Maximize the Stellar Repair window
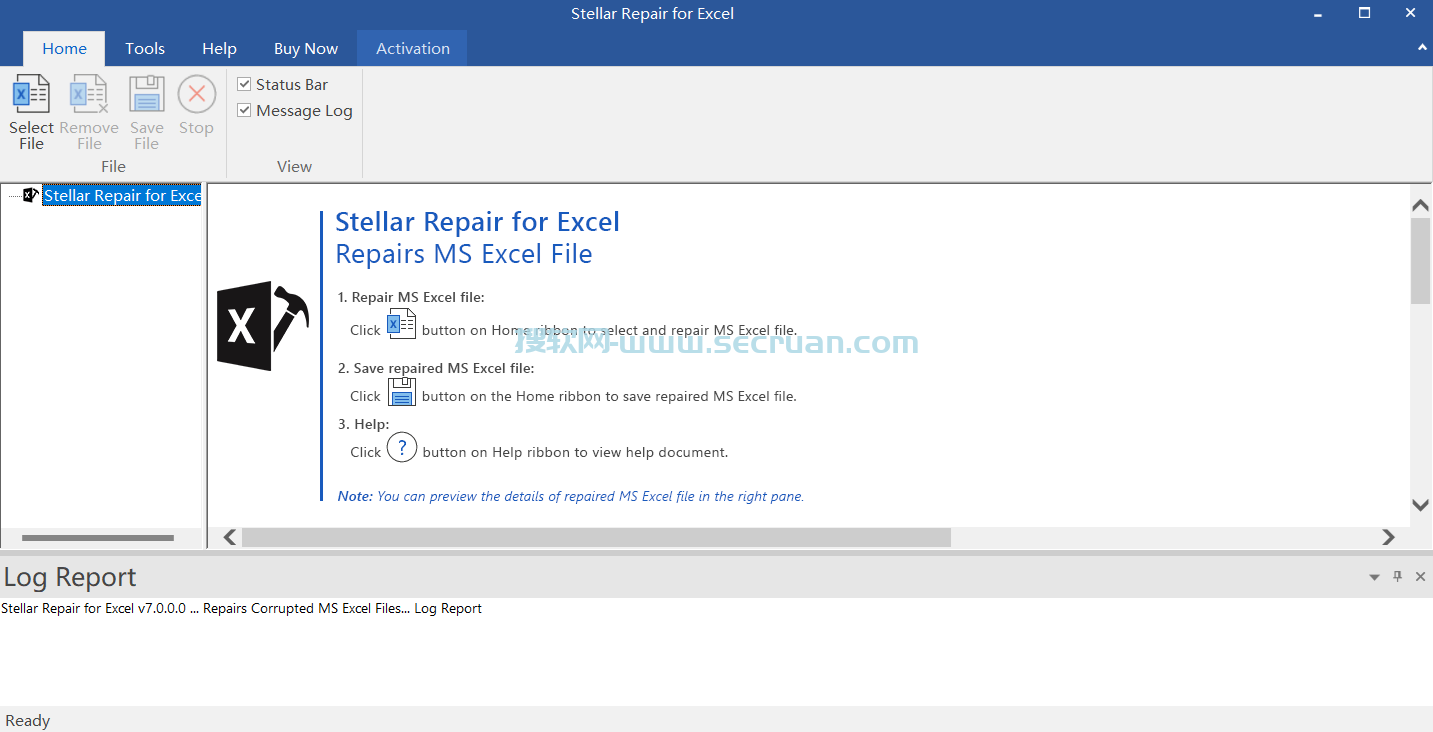 click(x=1364, y=13)
